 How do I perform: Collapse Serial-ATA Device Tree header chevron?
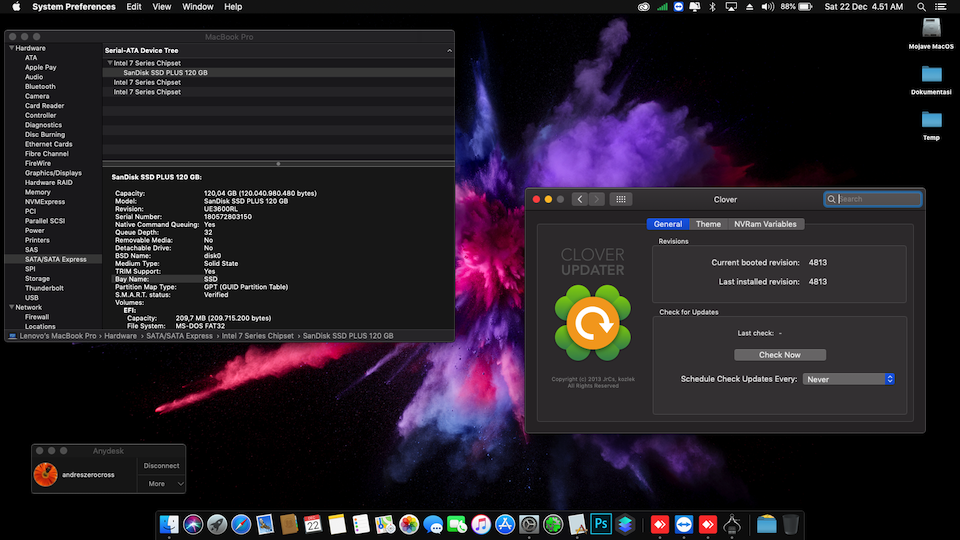(x=449, y=51)
